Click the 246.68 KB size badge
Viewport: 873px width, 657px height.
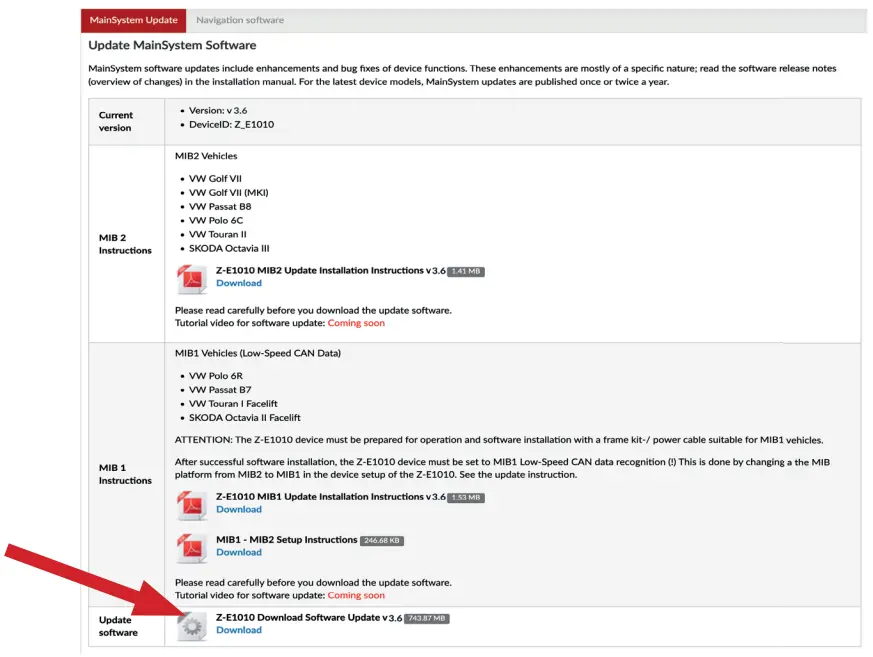tap(382, 540)
